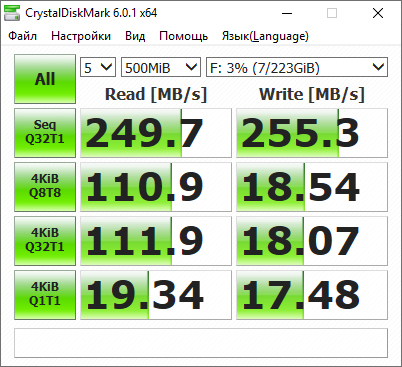Click the 4KiB Q1T1 write result 17.48
The height and width of the screenshot is (367, 402).
pos(312,295)
